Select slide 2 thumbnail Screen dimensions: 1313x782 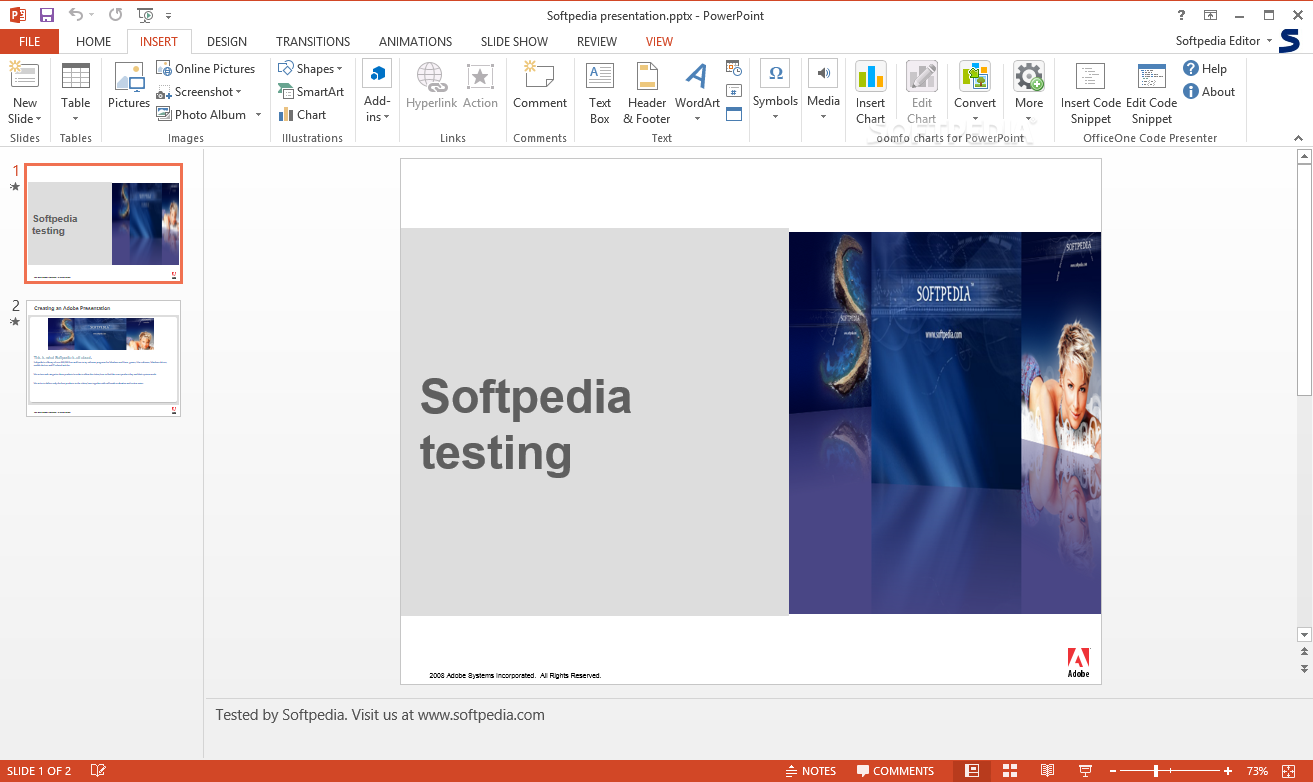103,358
